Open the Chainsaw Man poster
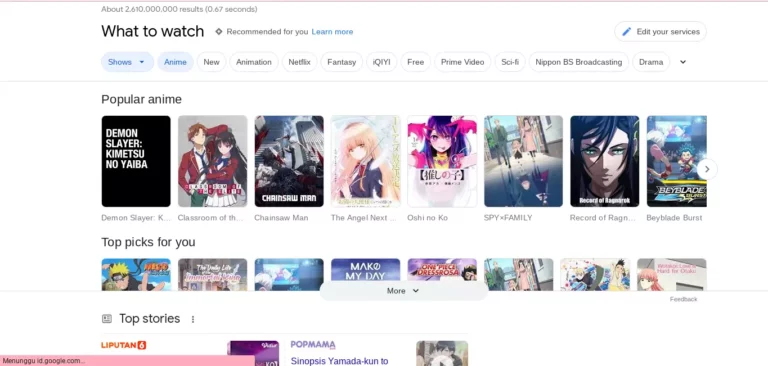The height and width of the screenshot is (366, 768). (x=289, y=161)
